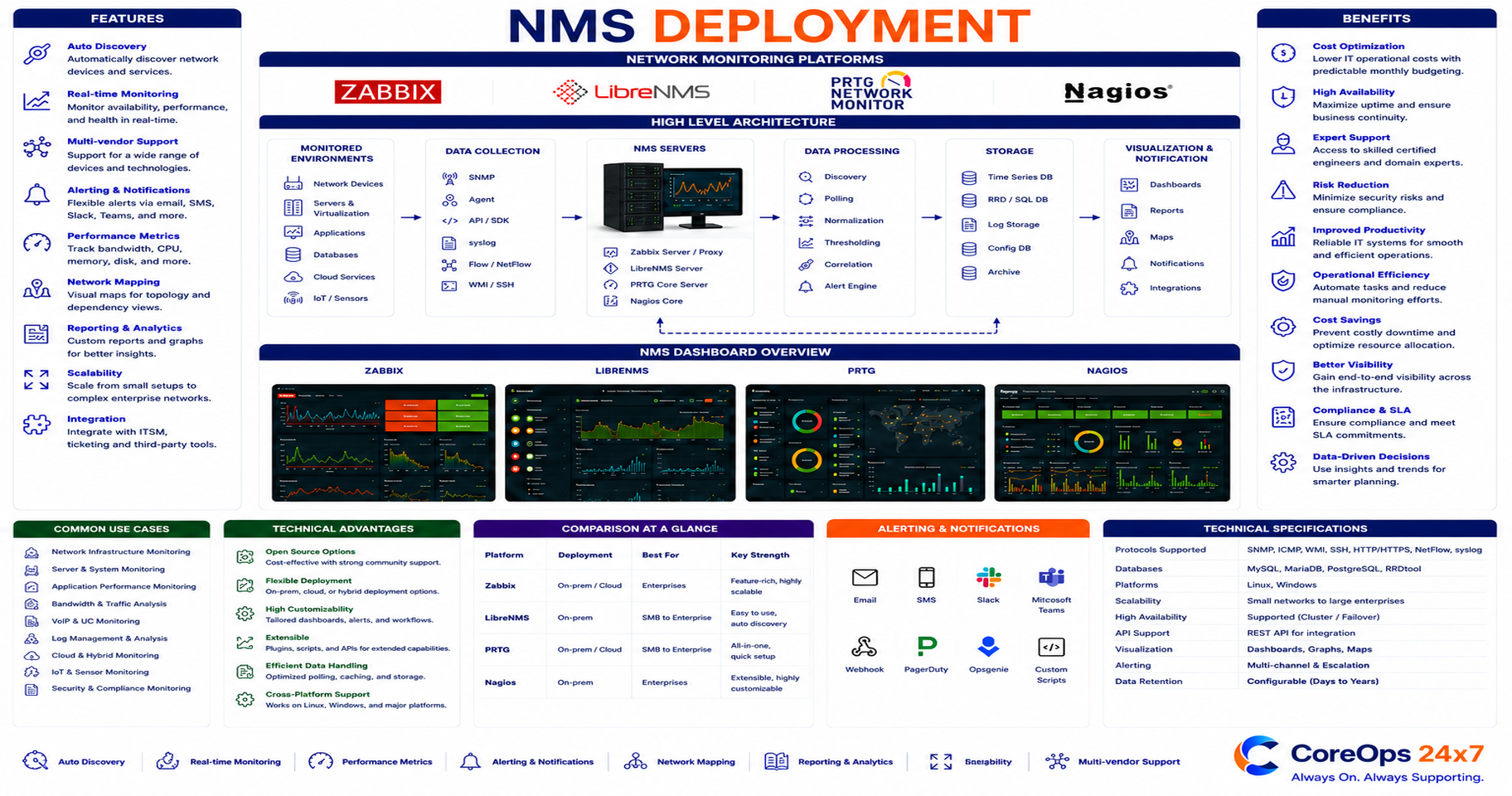Click the Alerting & Notifications bell in Features
The image size is (1512, 796).
36,196
